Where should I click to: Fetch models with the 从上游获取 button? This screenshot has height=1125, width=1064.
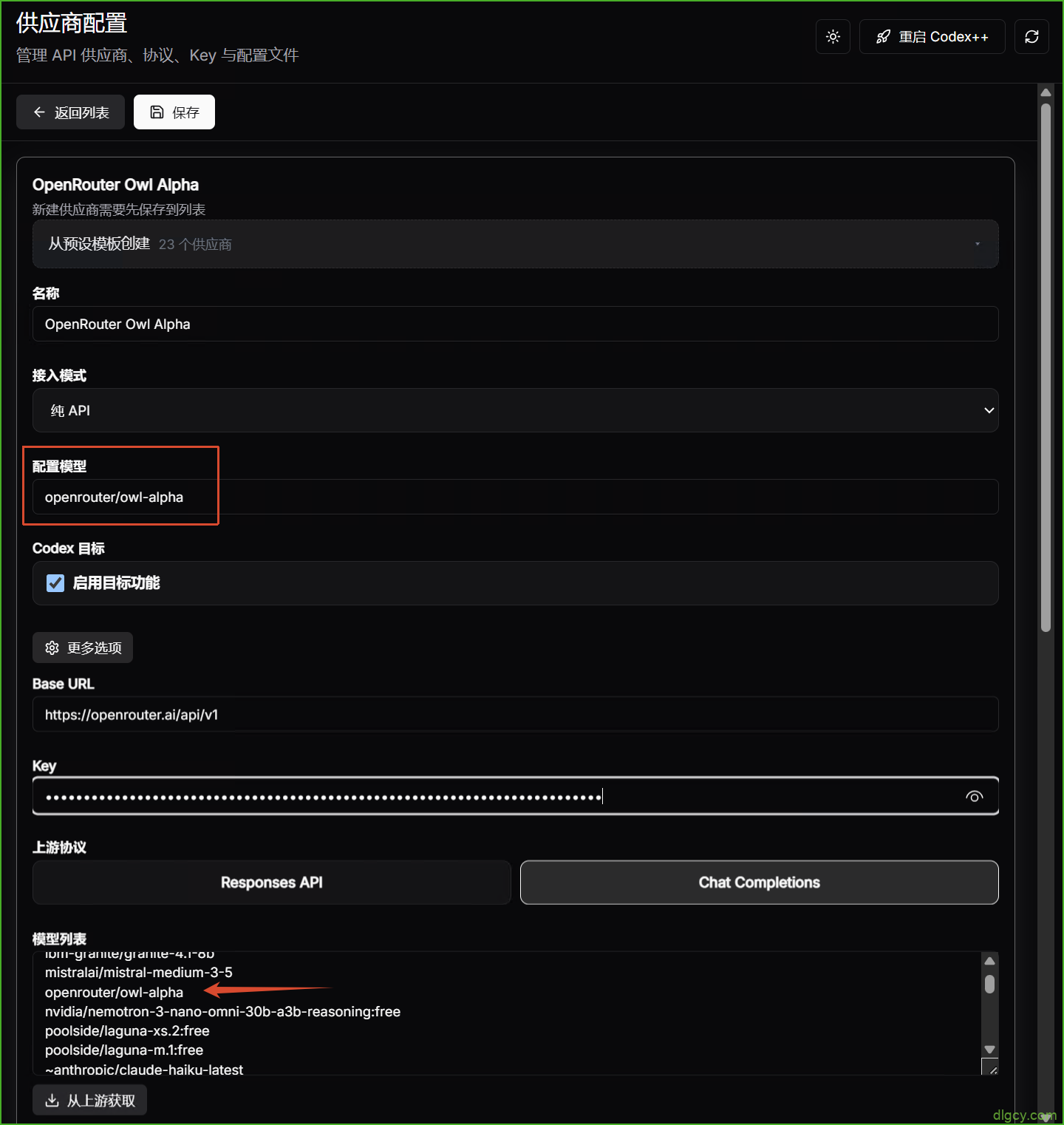coord(89,1101)
